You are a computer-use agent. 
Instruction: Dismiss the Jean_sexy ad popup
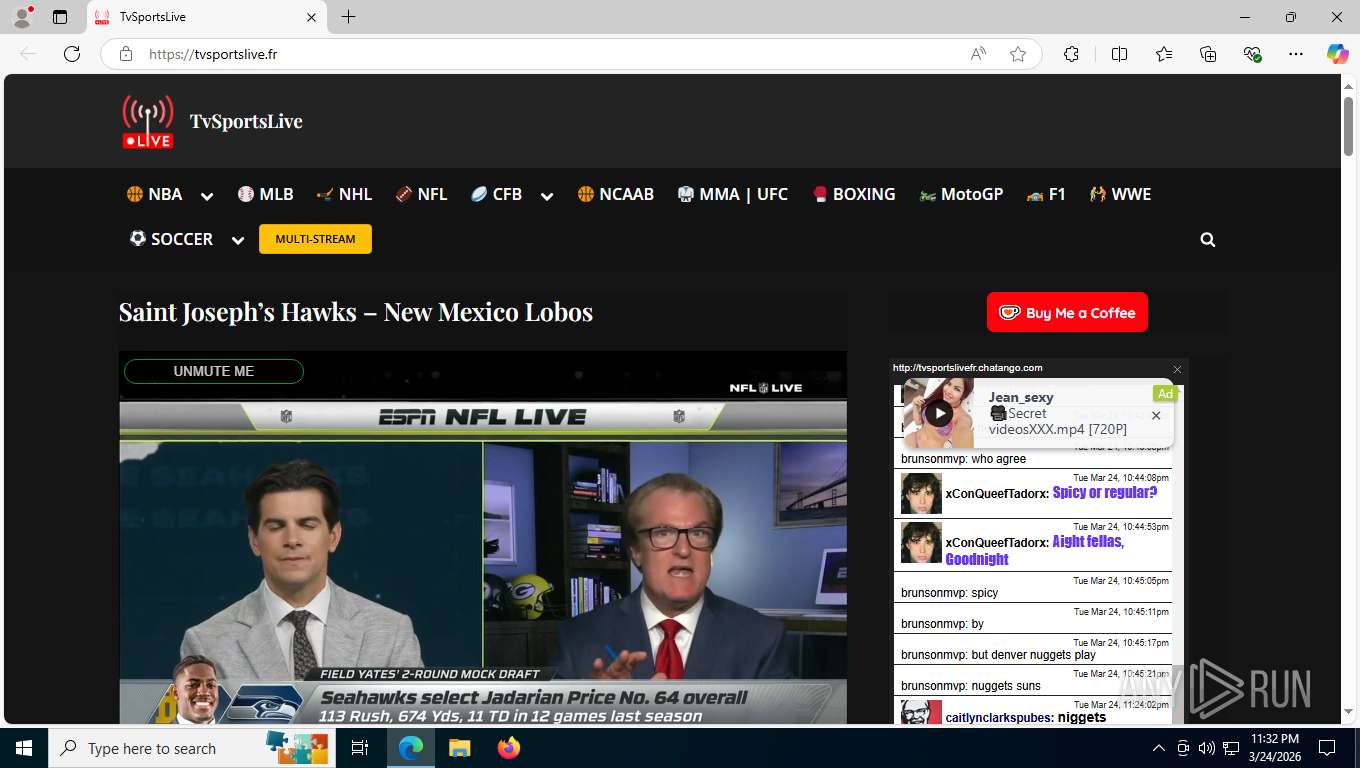(x=1156, y=415)
